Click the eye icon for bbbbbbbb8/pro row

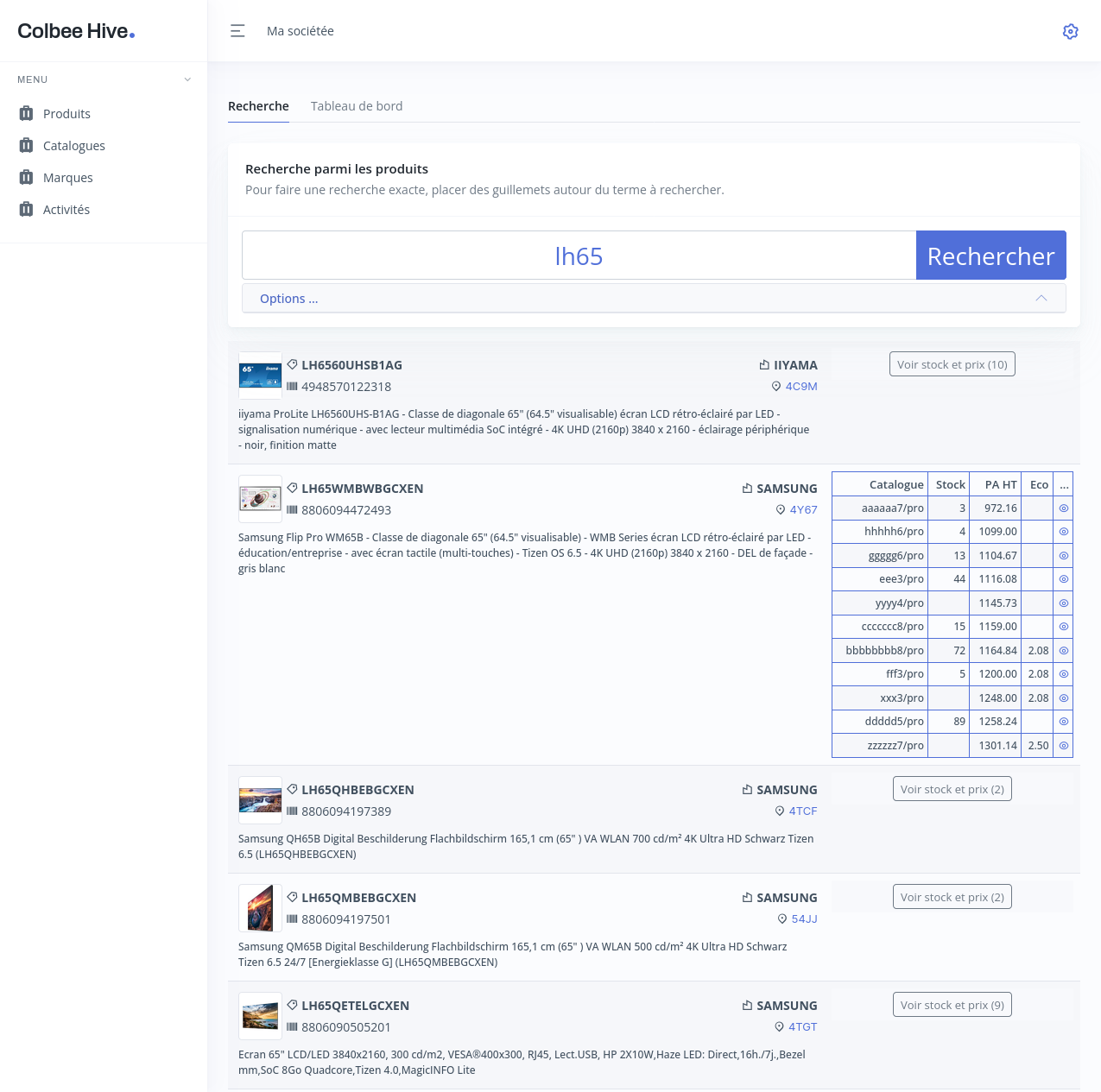[x=1064, y=651]
